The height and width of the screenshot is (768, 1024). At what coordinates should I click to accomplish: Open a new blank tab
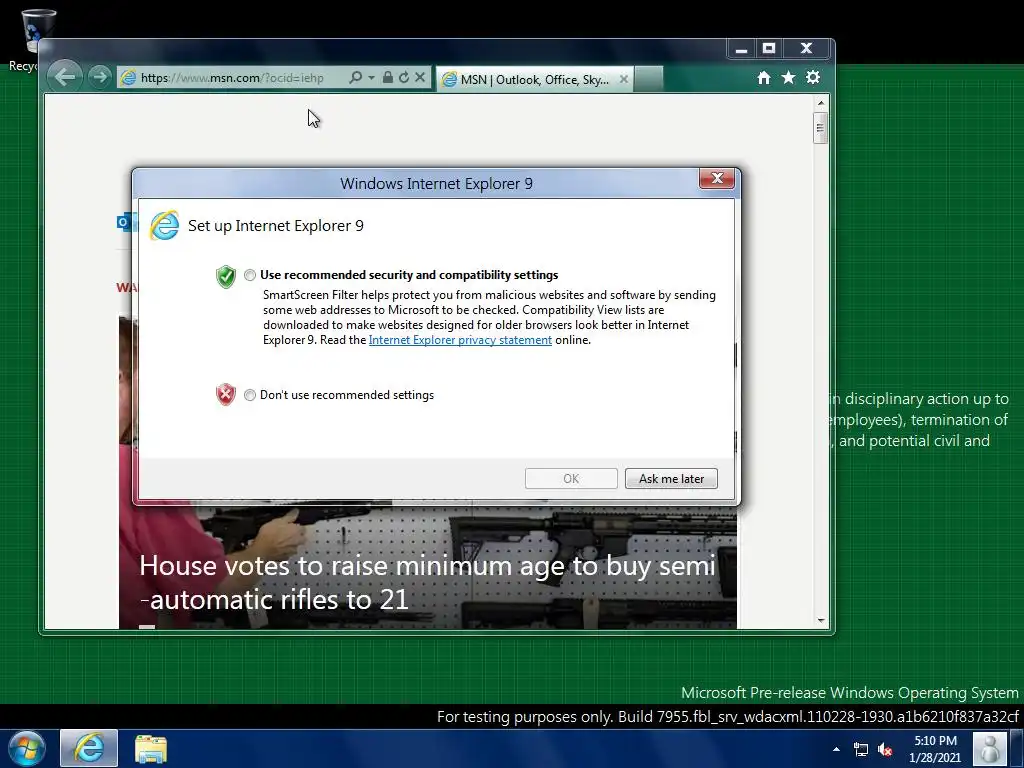pyautogui.click(x=648, y=79)
